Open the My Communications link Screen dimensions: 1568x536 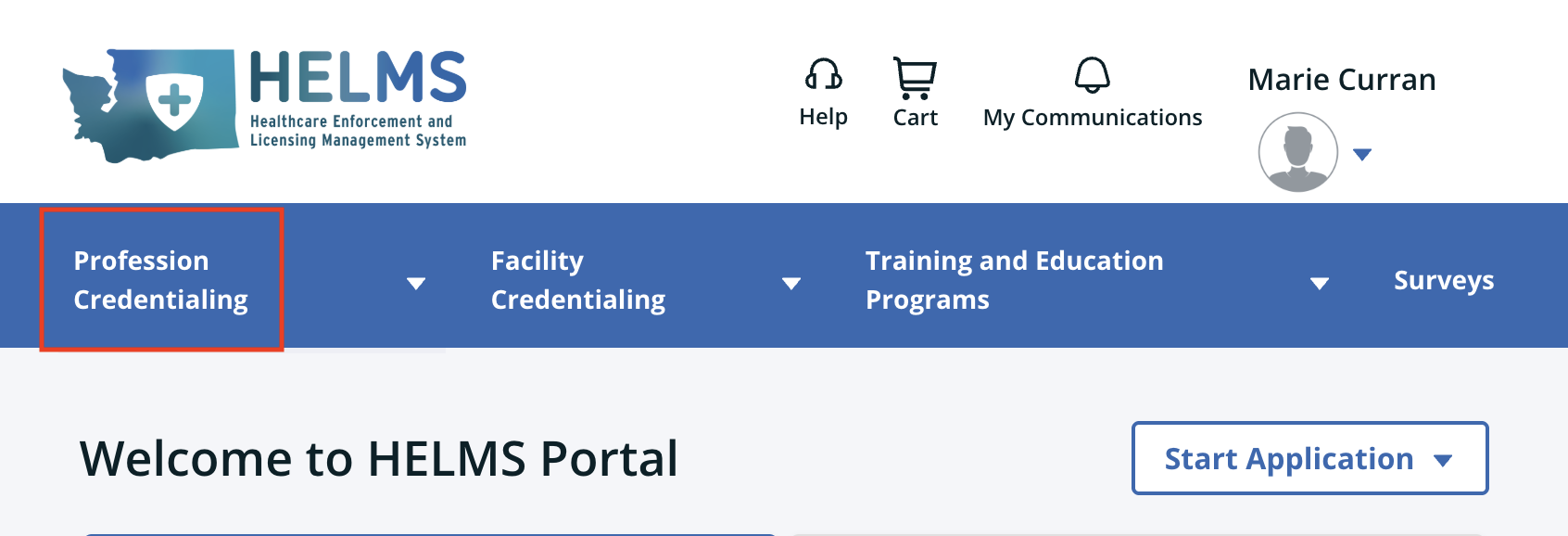1093,118
